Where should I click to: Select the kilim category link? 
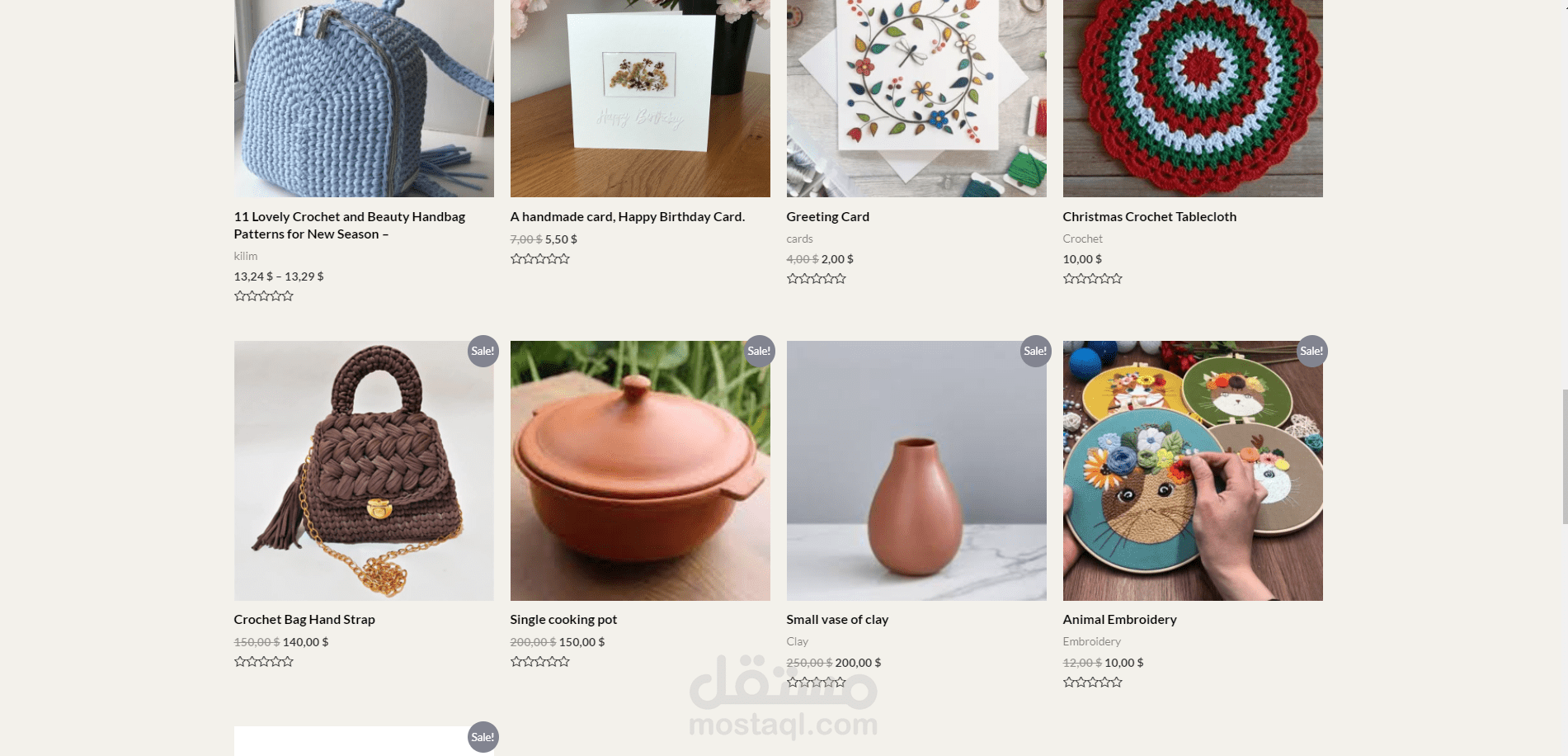point(246,256)
